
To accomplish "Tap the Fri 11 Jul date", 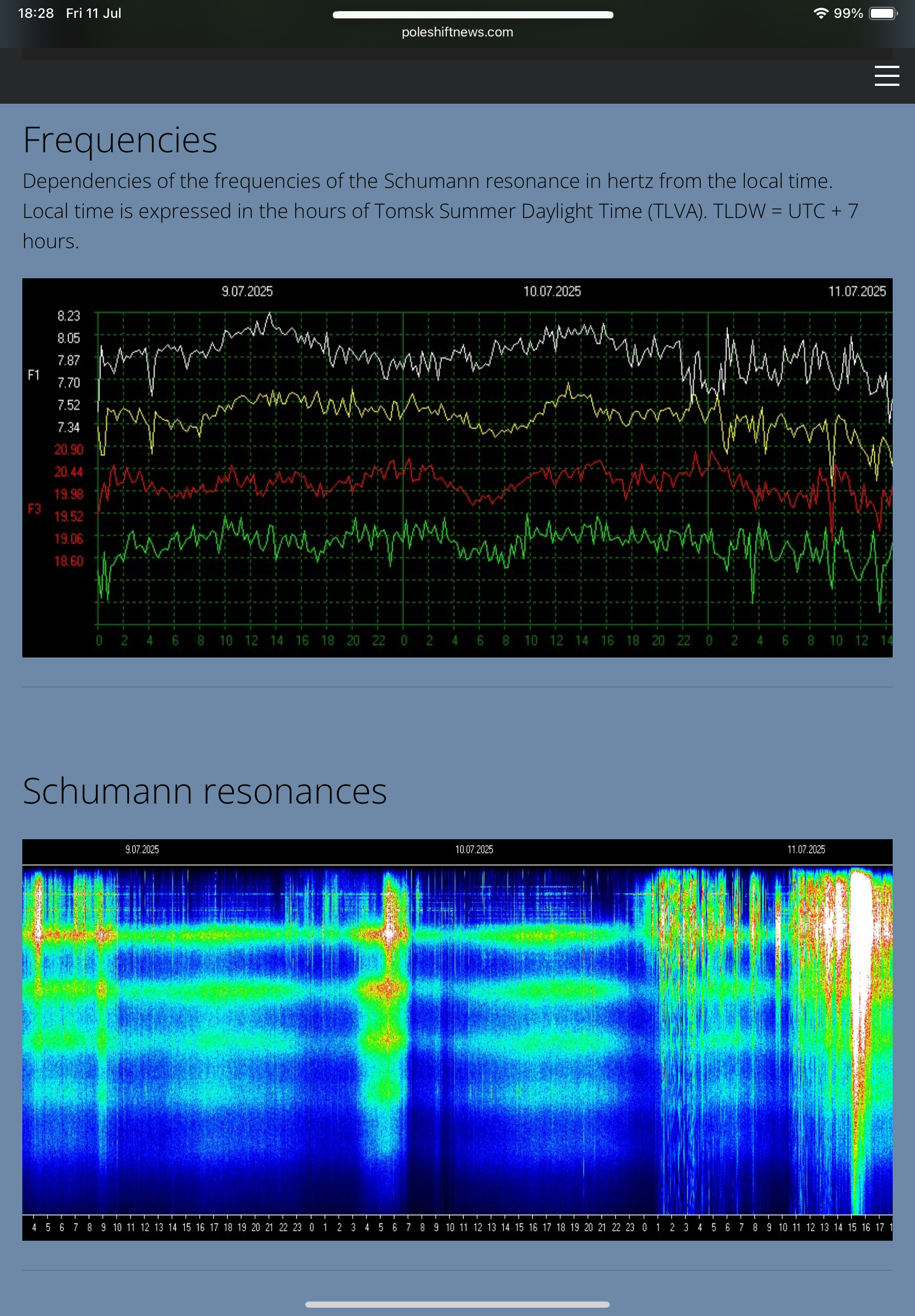I will tap(93, 13).
